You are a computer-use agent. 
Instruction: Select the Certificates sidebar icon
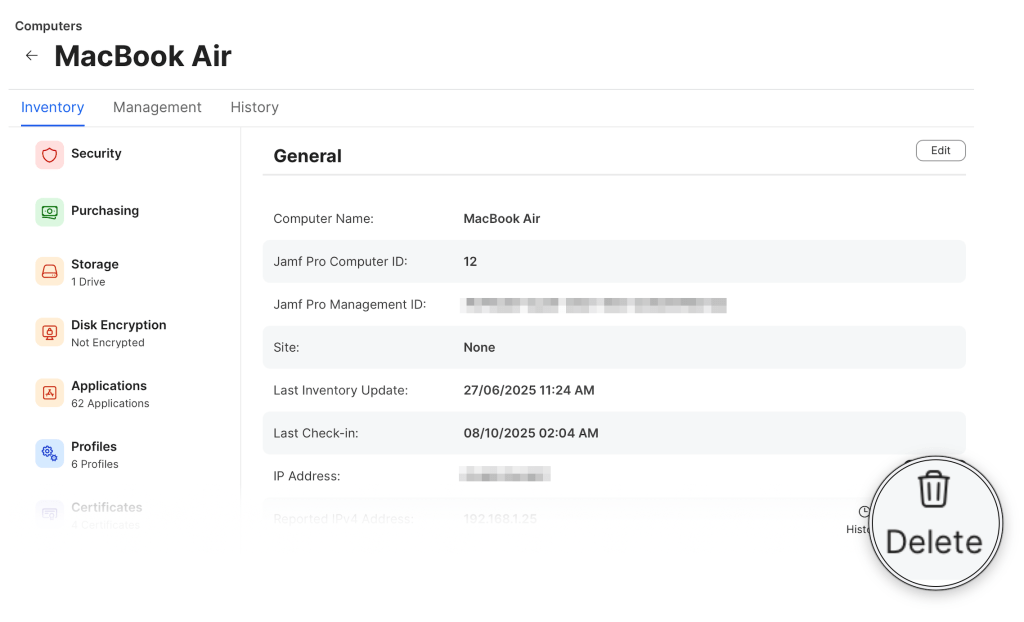pos(49,514)
